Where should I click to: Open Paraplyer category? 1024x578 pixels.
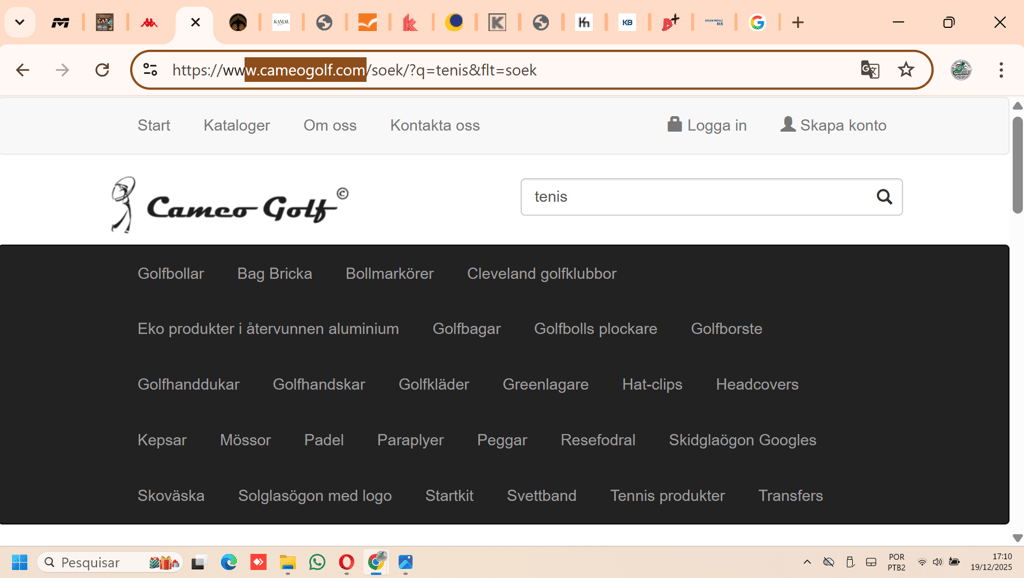410,440
